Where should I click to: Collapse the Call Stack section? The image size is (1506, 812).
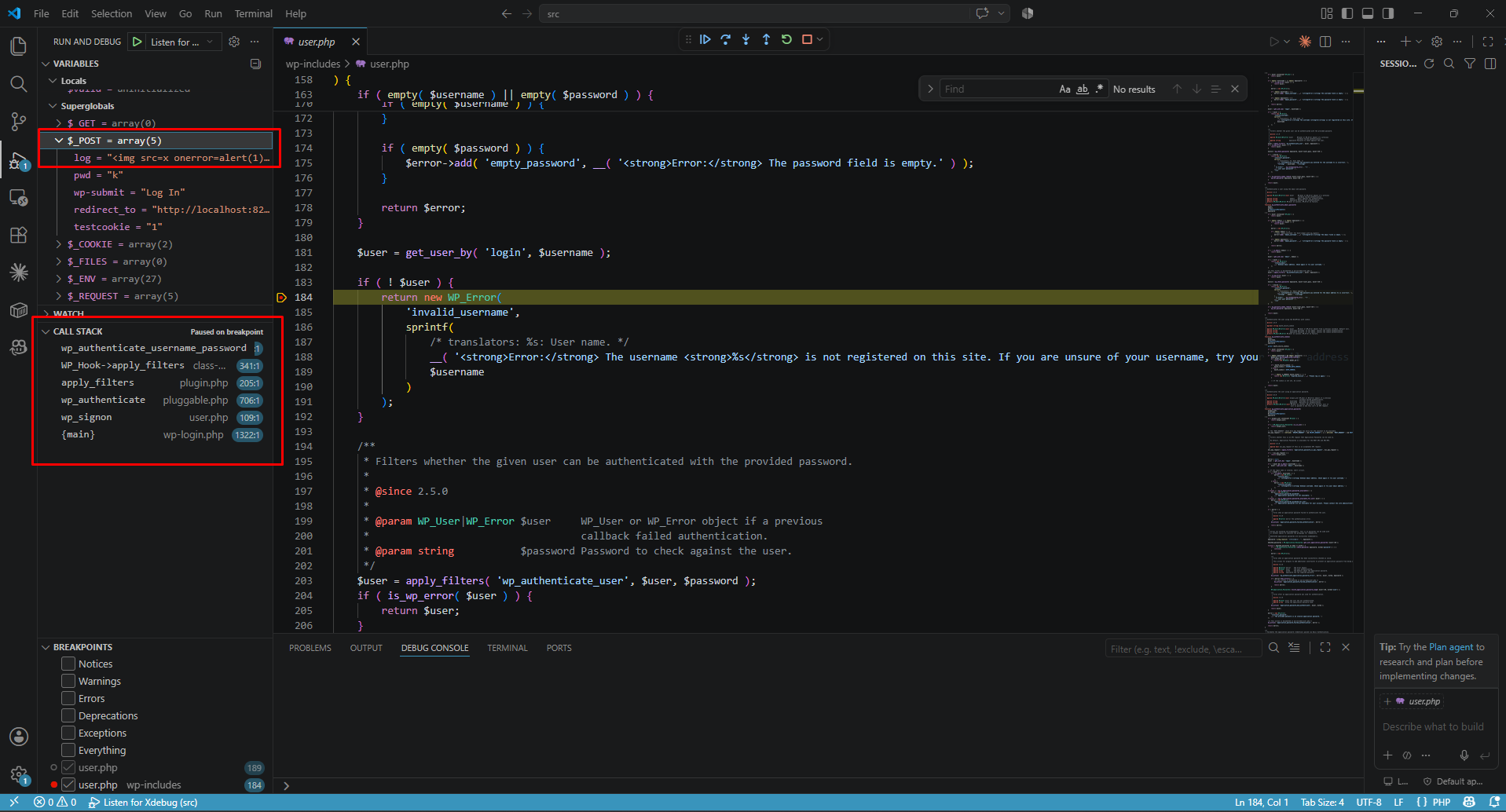coord(46,331)
